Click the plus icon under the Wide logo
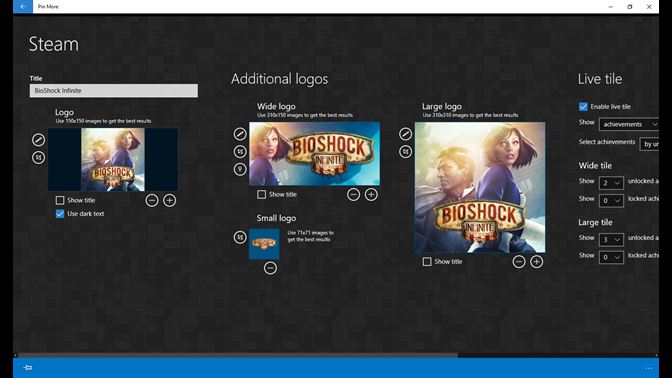The width and height of the screenshot is (672, 378). [x=371, y=195]
